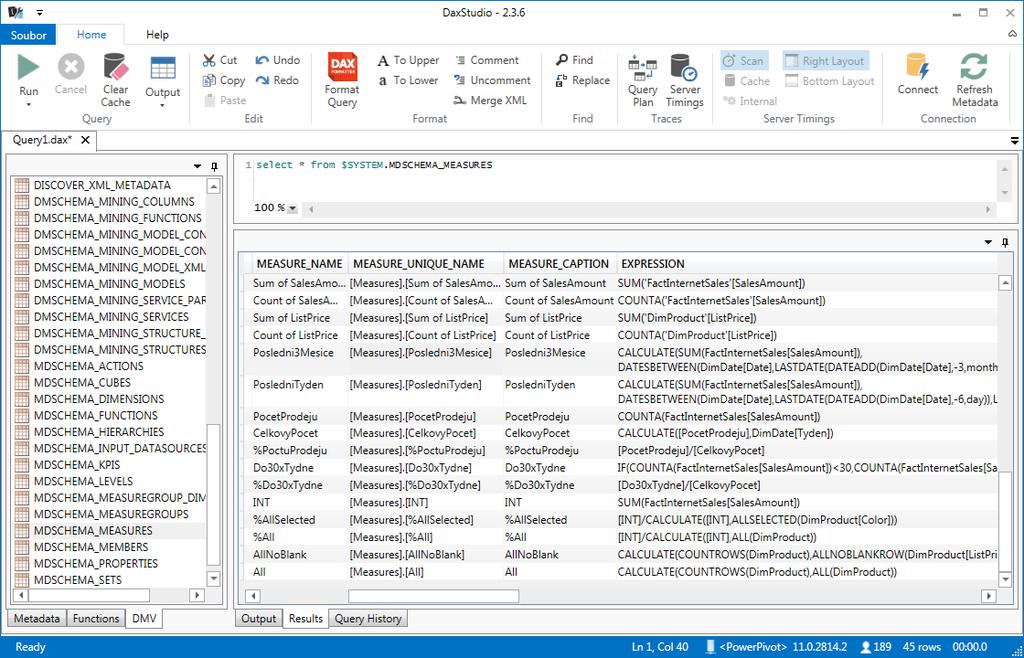
Task: Sort by the MEASURE_NAME column header
Action: pyautogui.click(x=299, y=264)
